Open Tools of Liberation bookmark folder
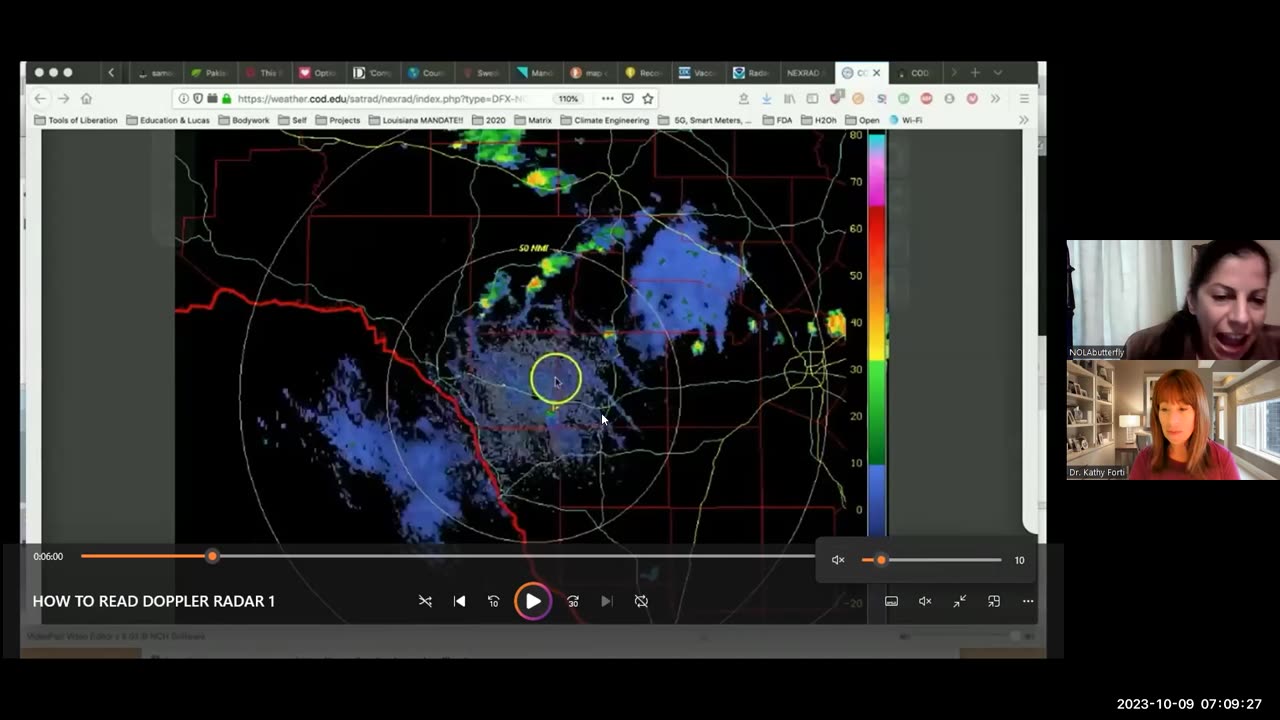 tap(76, 120)
